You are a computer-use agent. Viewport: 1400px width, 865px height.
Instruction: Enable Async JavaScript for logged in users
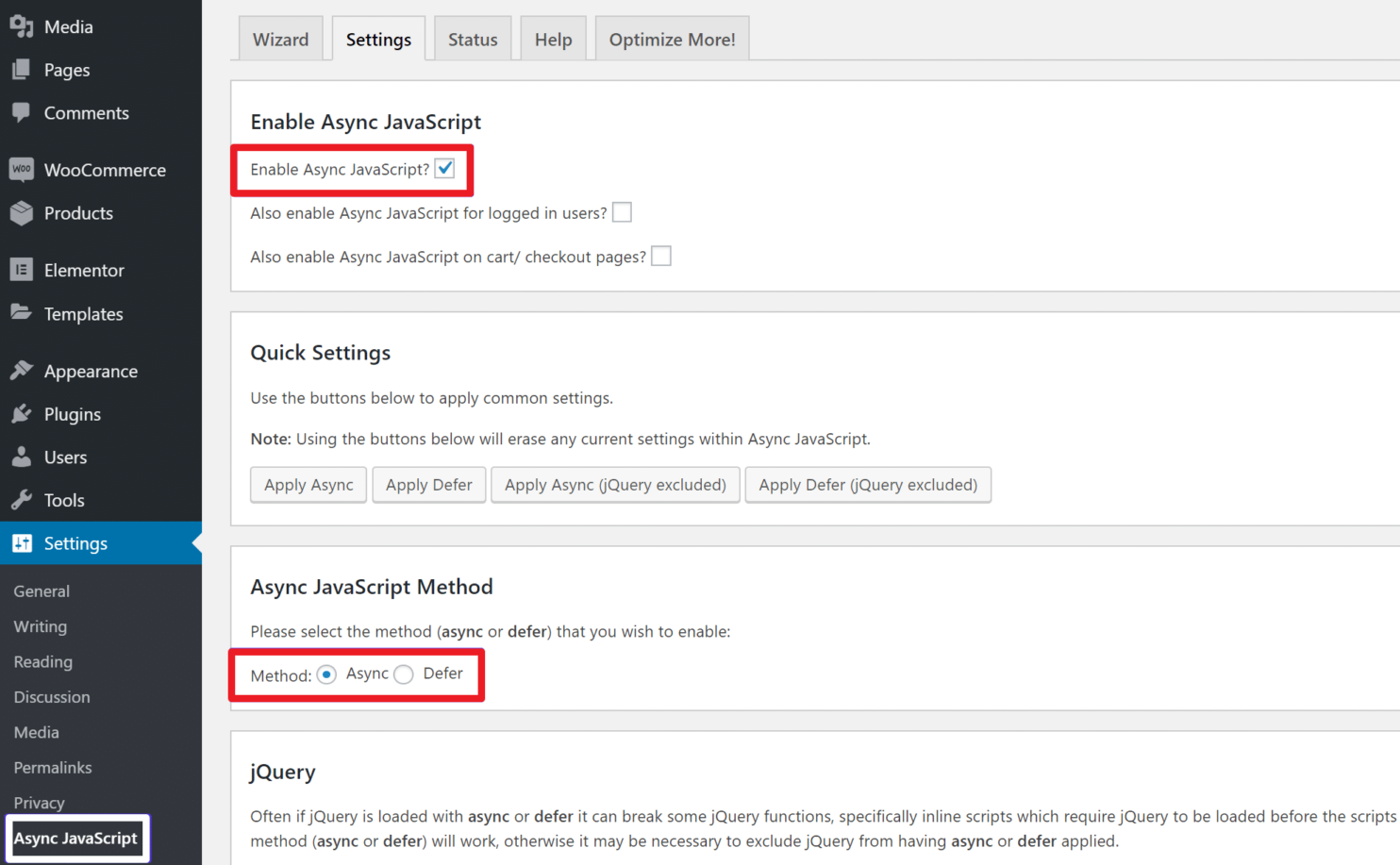[x=622, y=213]
